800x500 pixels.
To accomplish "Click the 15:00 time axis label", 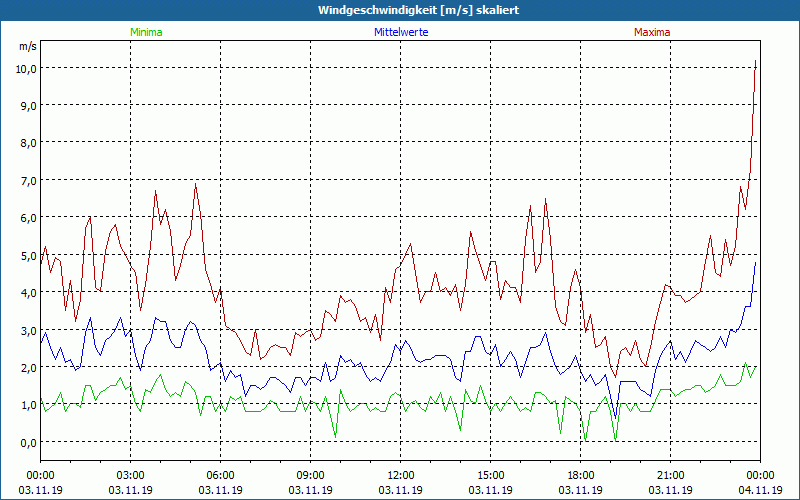I will pyautogui.click(x=490, y=476).
